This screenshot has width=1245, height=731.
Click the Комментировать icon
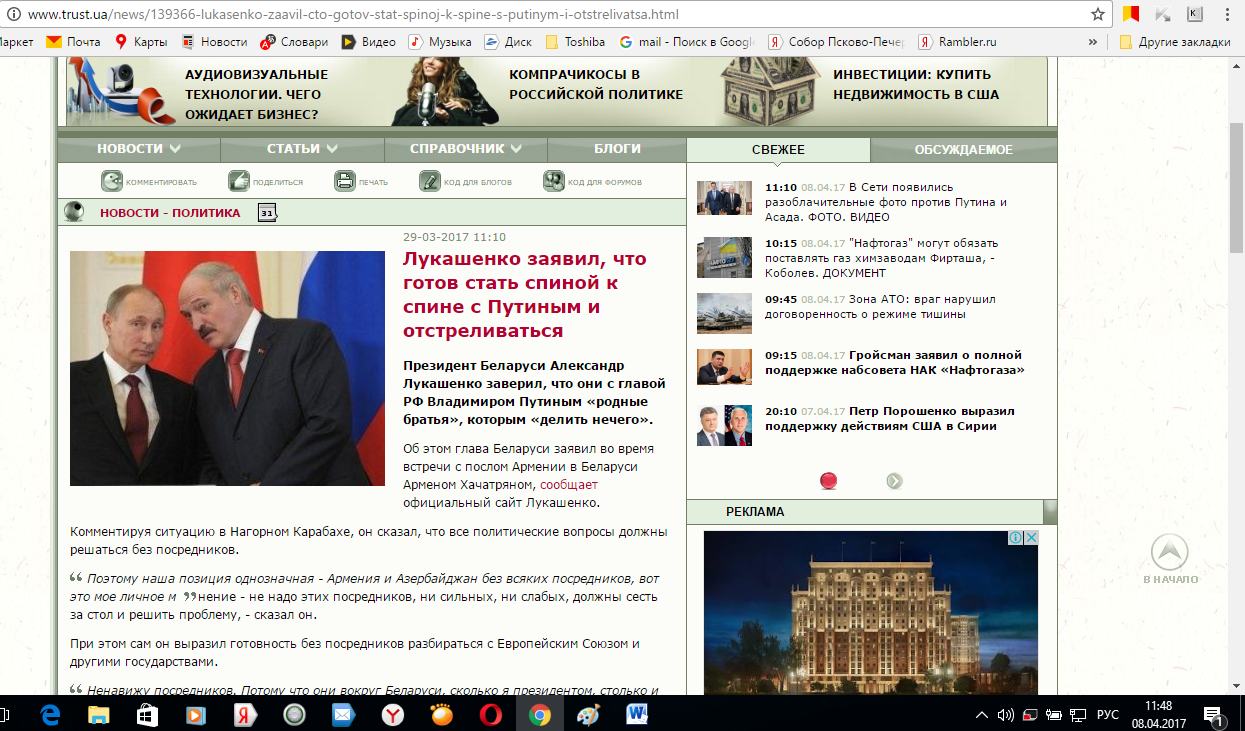[111, 181]
